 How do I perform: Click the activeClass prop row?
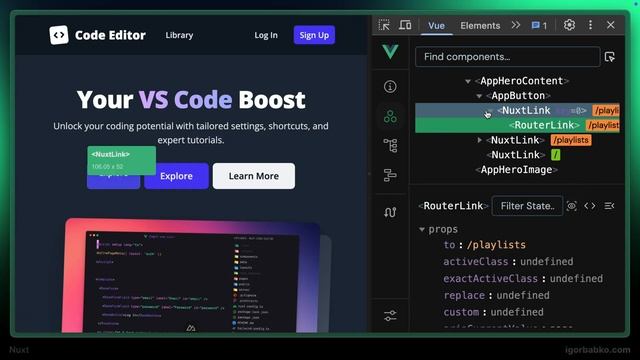(508, 262)
